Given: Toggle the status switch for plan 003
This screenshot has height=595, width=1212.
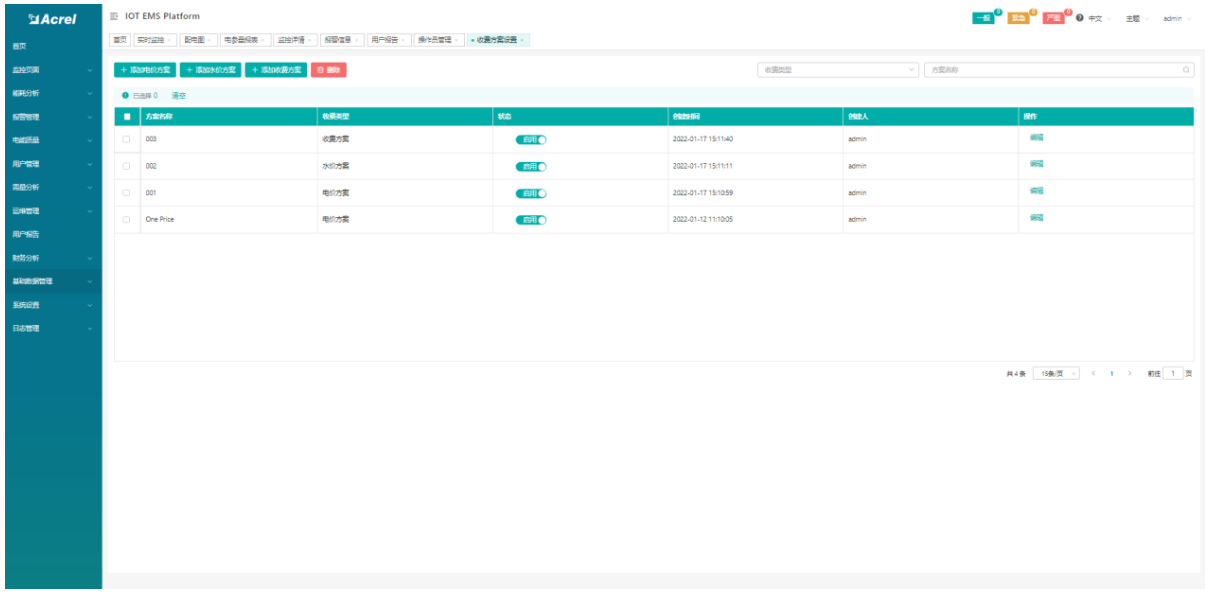Looking at the screenshot, I should coord(531,139).
